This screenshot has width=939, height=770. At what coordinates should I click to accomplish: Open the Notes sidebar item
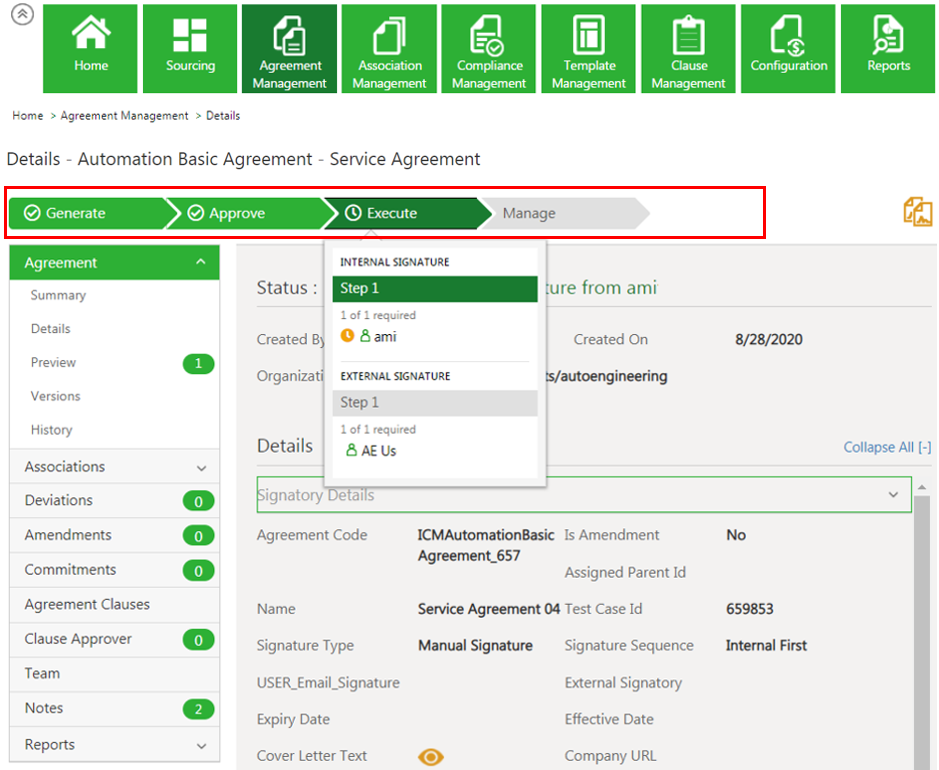(44, 708)
